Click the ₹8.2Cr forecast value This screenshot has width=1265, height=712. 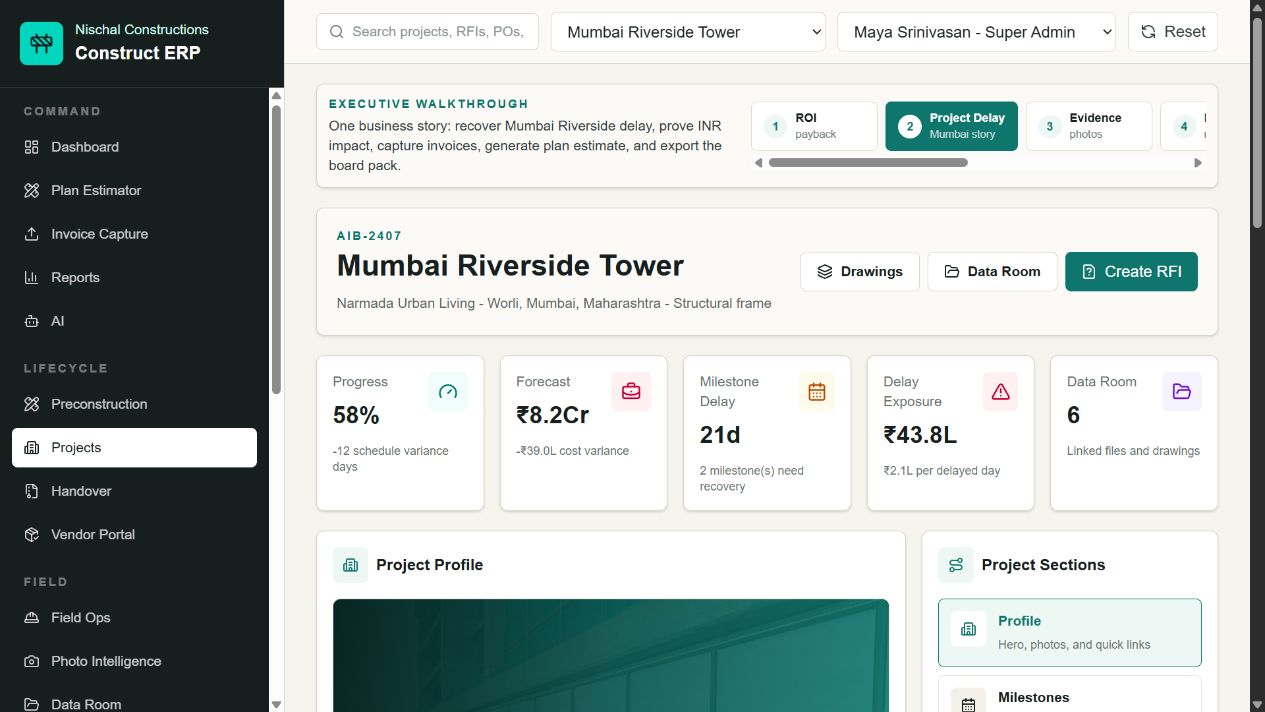[x=553, y=415]
